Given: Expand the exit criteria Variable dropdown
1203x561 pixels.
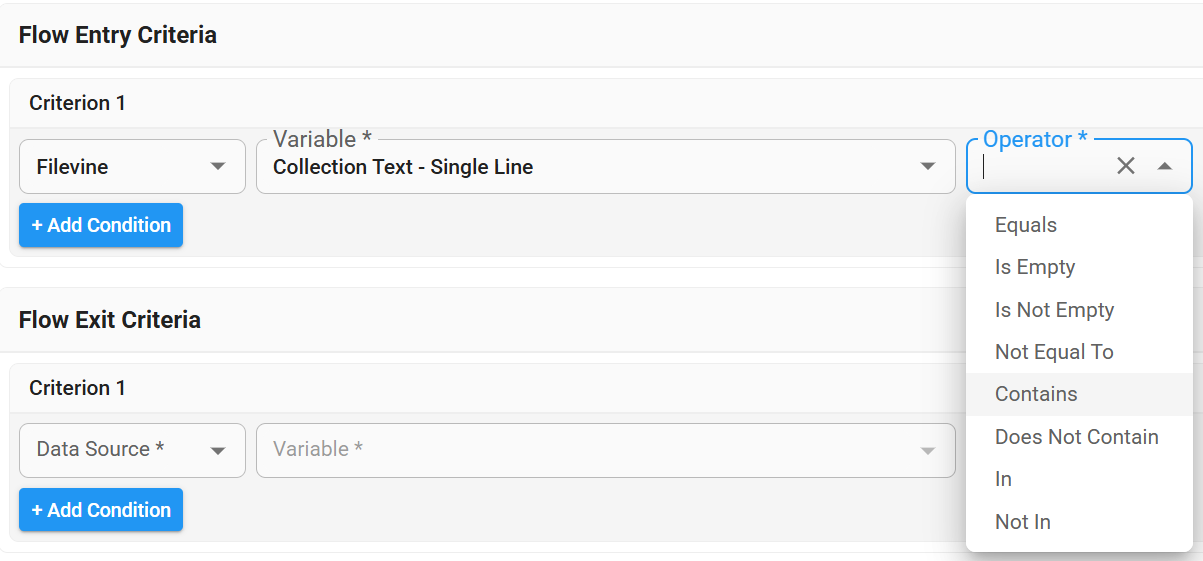Looking at the screenshot, I should pyautogui.click(x=605, y=450).
